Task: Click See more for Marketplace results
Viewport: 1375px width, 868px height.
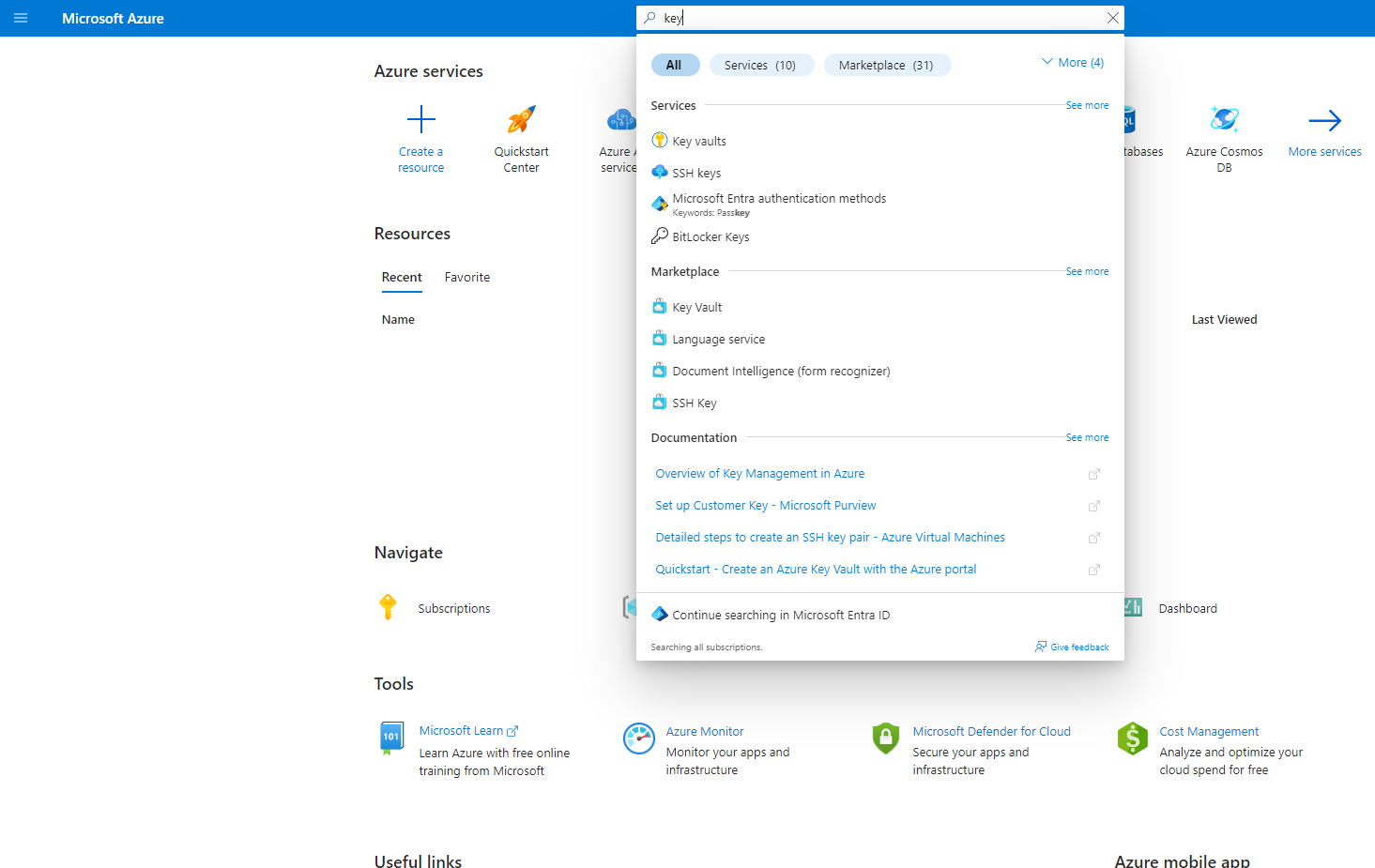Action: pyautogui.click(x=1087, y=272)
